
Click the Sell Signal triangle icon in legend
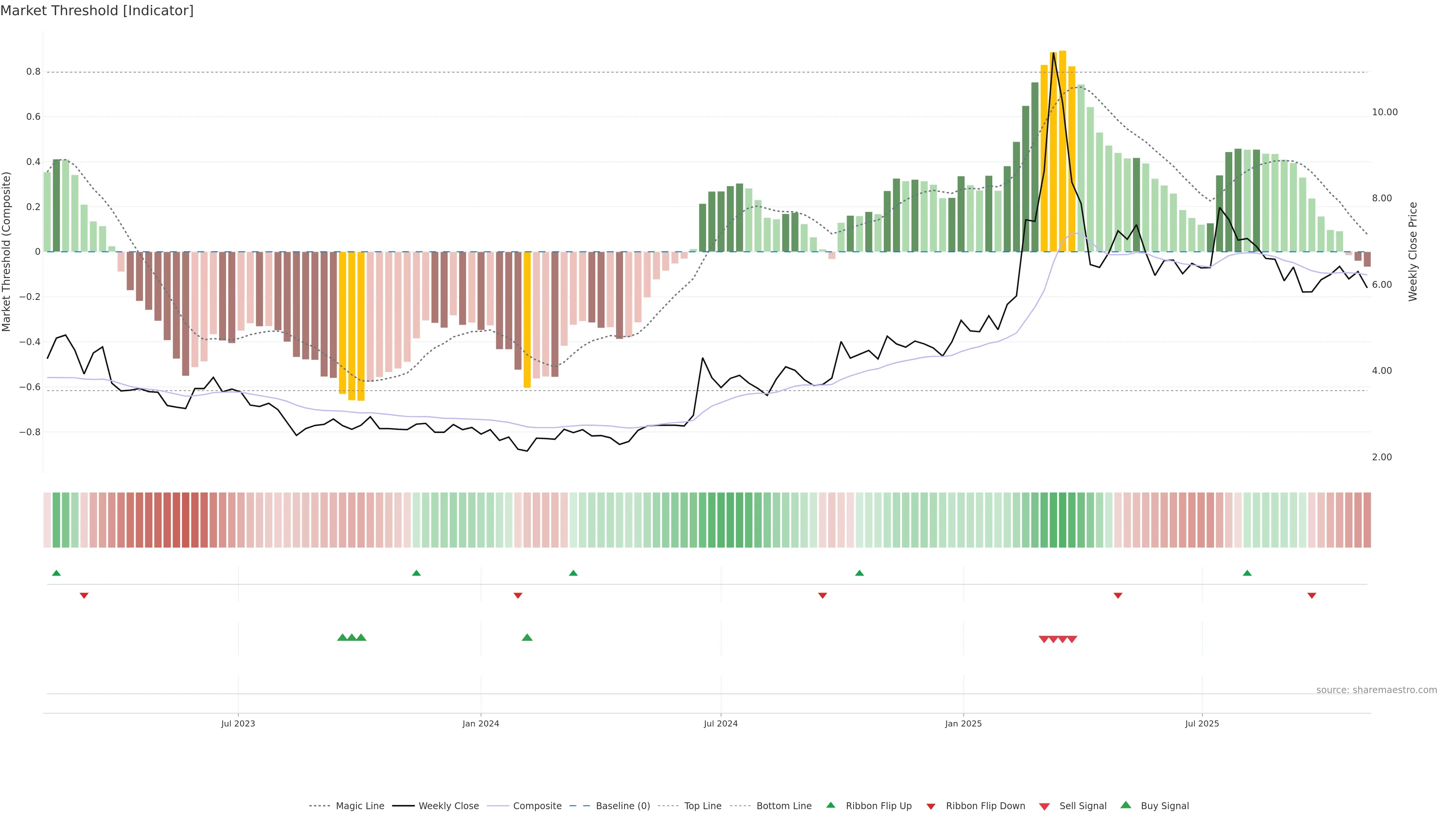coord(1044,806)
